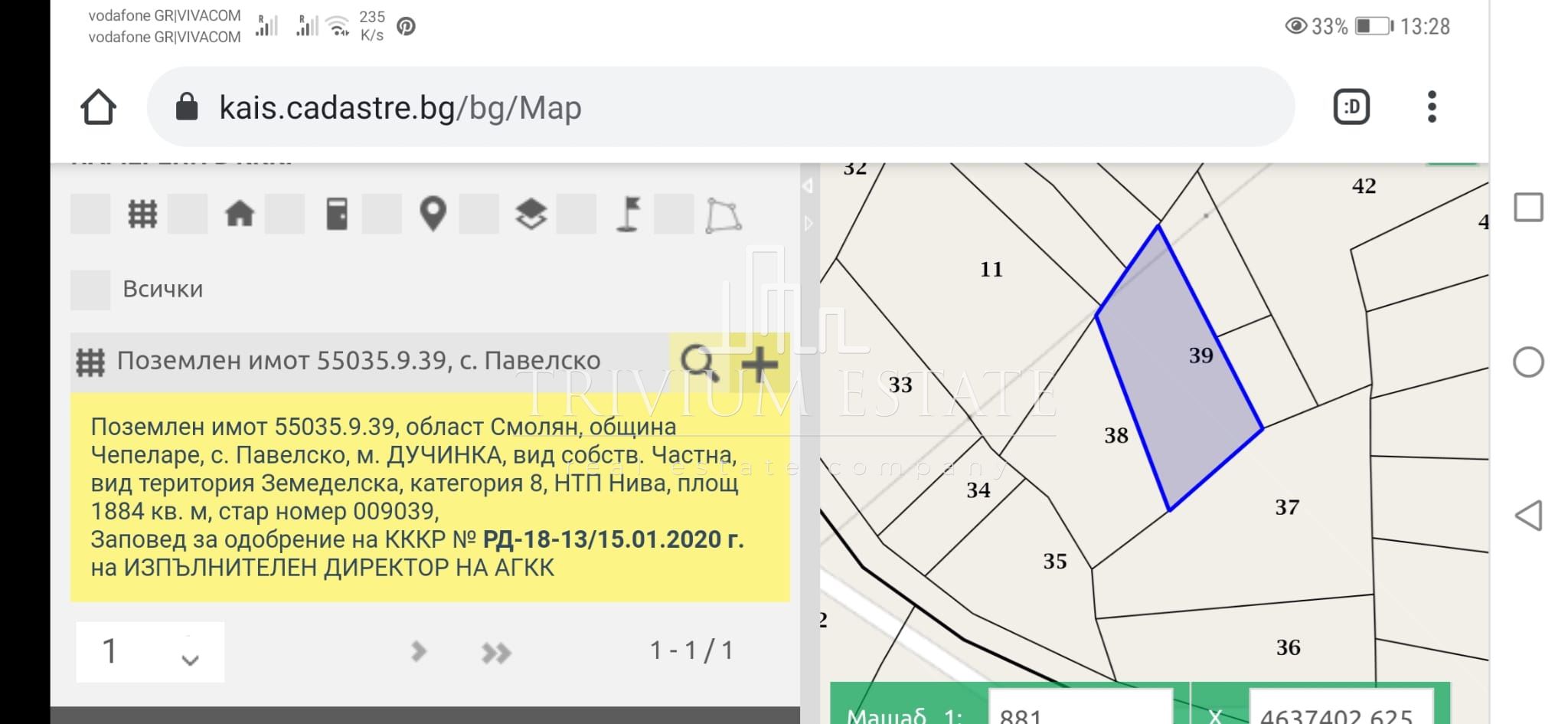Click the magnifier icon on result row
The height and width of the screenshot is (724, 1568).
click(x=698, y=362)
